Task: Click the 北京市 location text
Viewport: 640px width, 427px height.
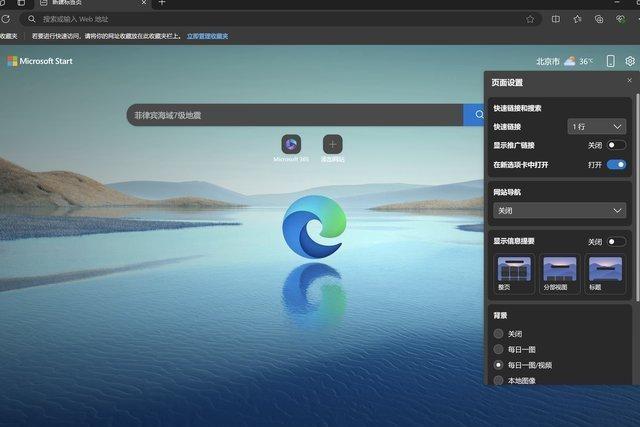Action: pyautogui.click(x=548, y=61)
